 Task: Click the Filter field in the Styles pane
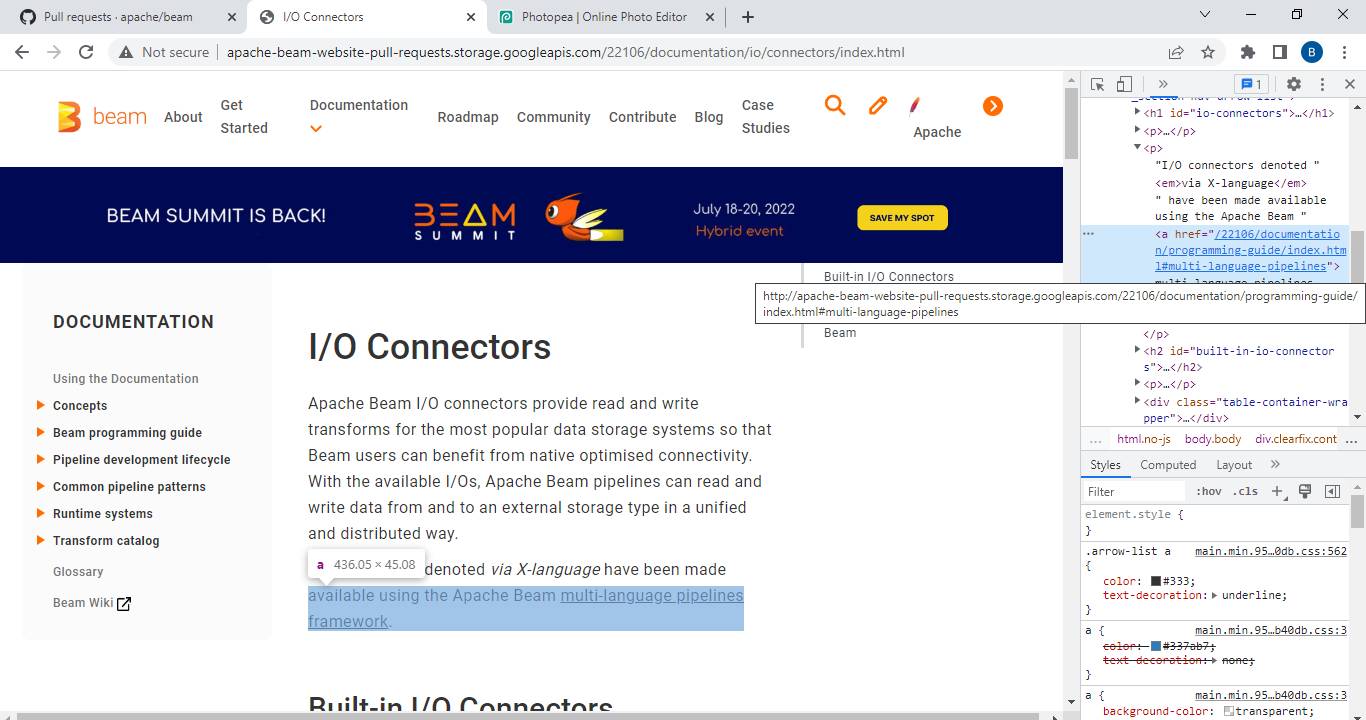[1134, 490]
